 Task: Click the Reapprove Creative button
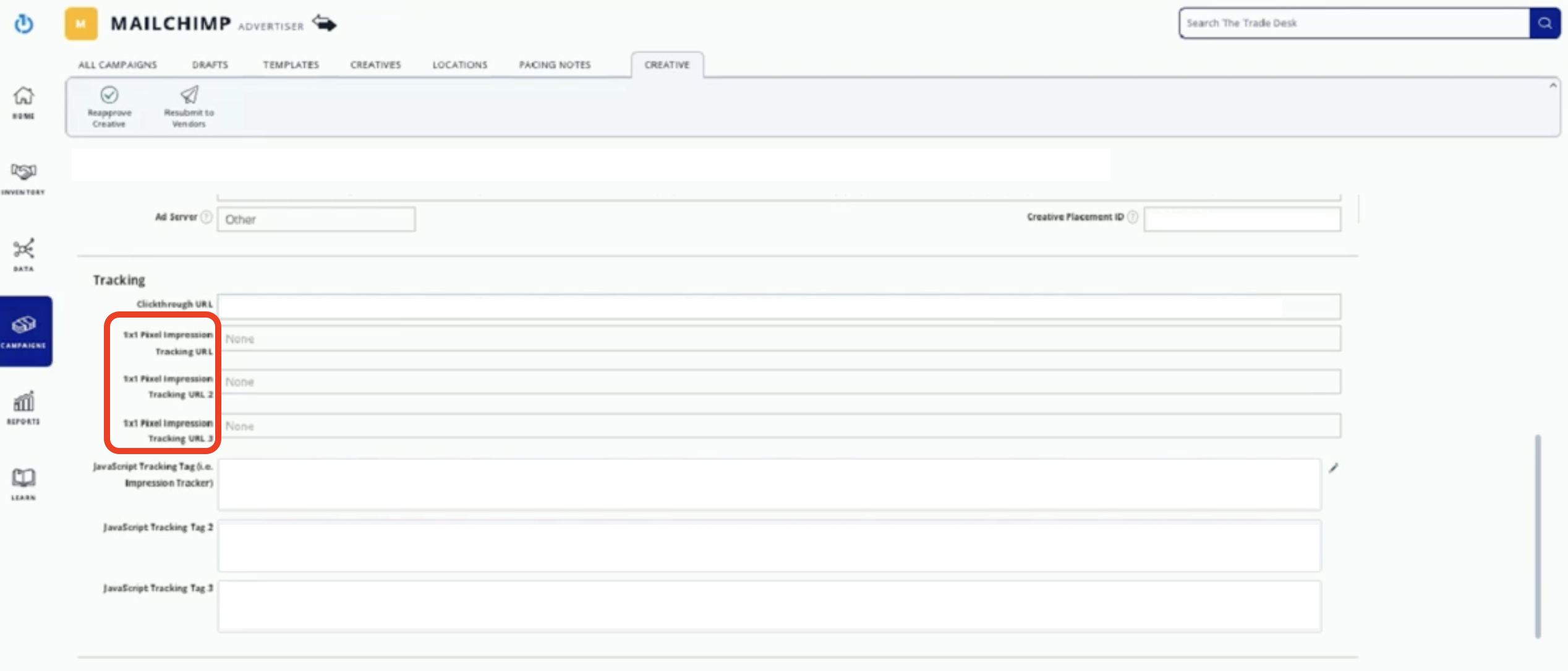click(109, 107)
